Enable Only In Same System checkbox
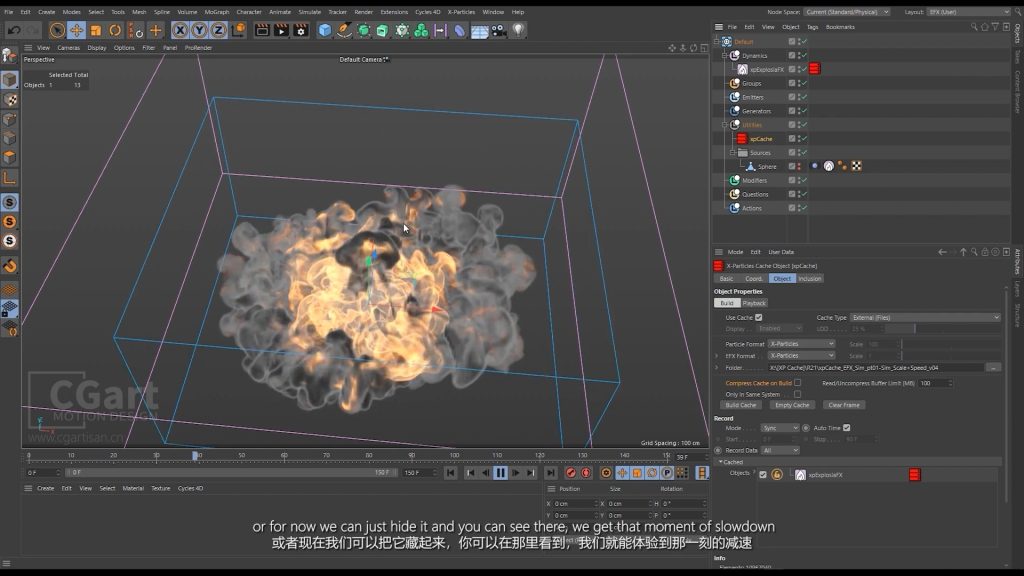 tap(797, 394)
